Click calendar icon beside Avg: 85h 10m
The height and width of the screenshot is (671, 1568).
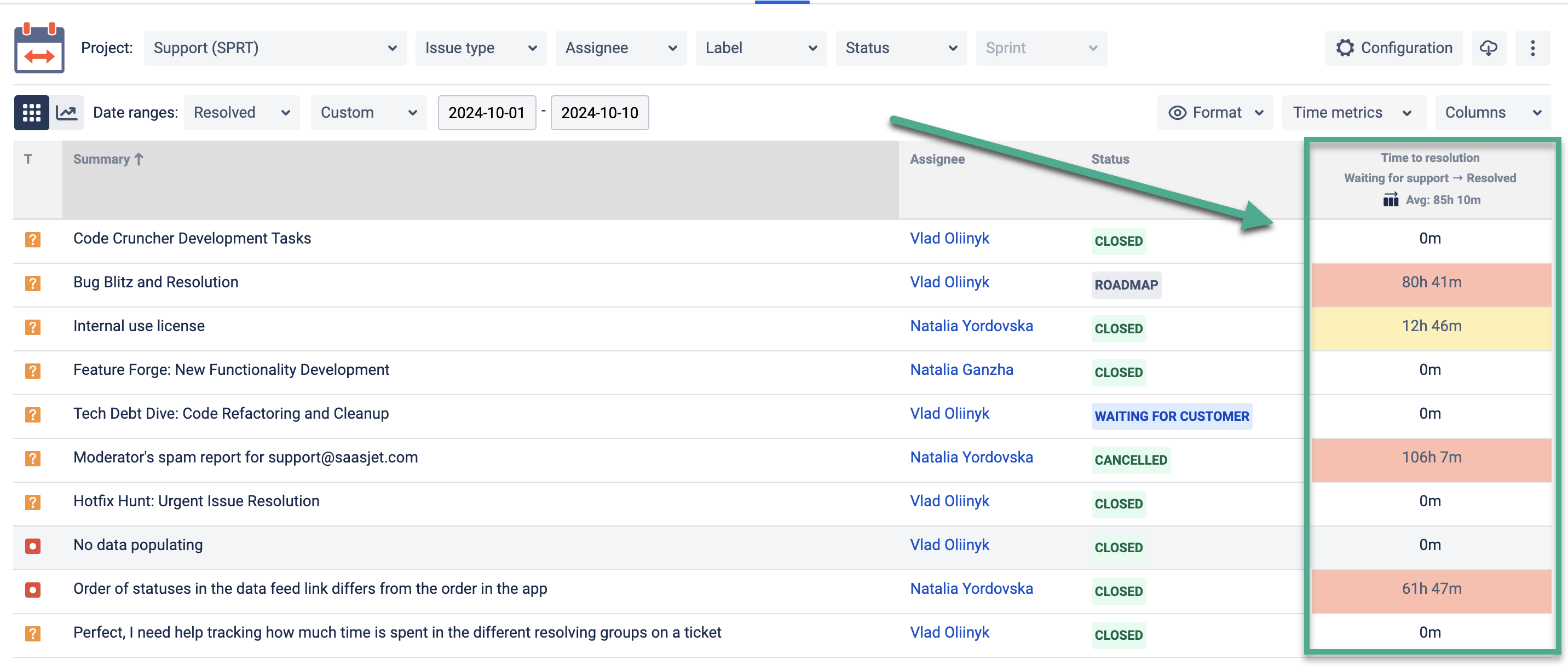1390,200
